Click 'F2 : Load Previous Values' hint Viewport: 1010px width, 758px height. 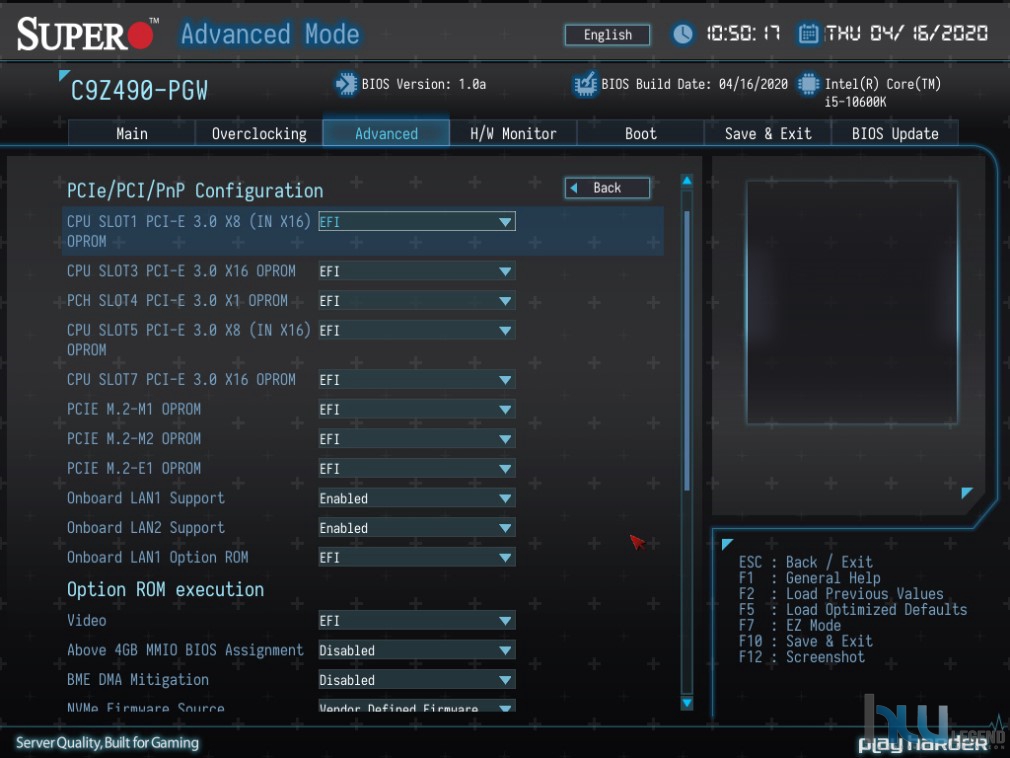point(841,594)
